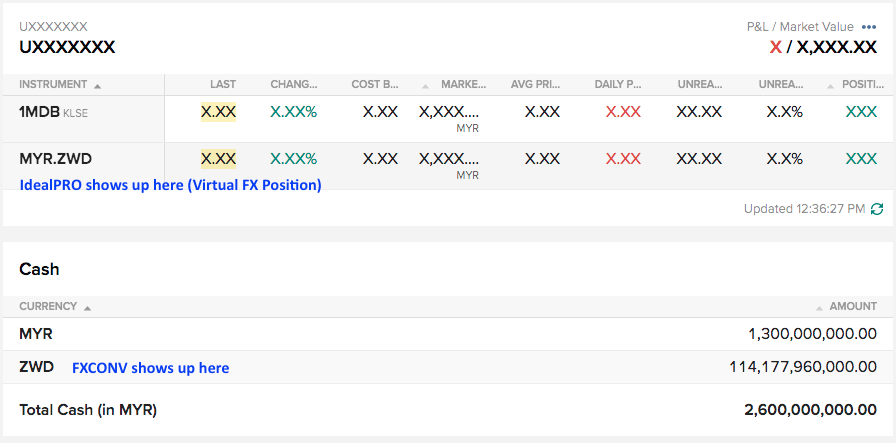Image resolution: width=896 pixels, height=443 pixels.
Task: Sort cash table by AMOUNT header
Action: pos(853,306)
